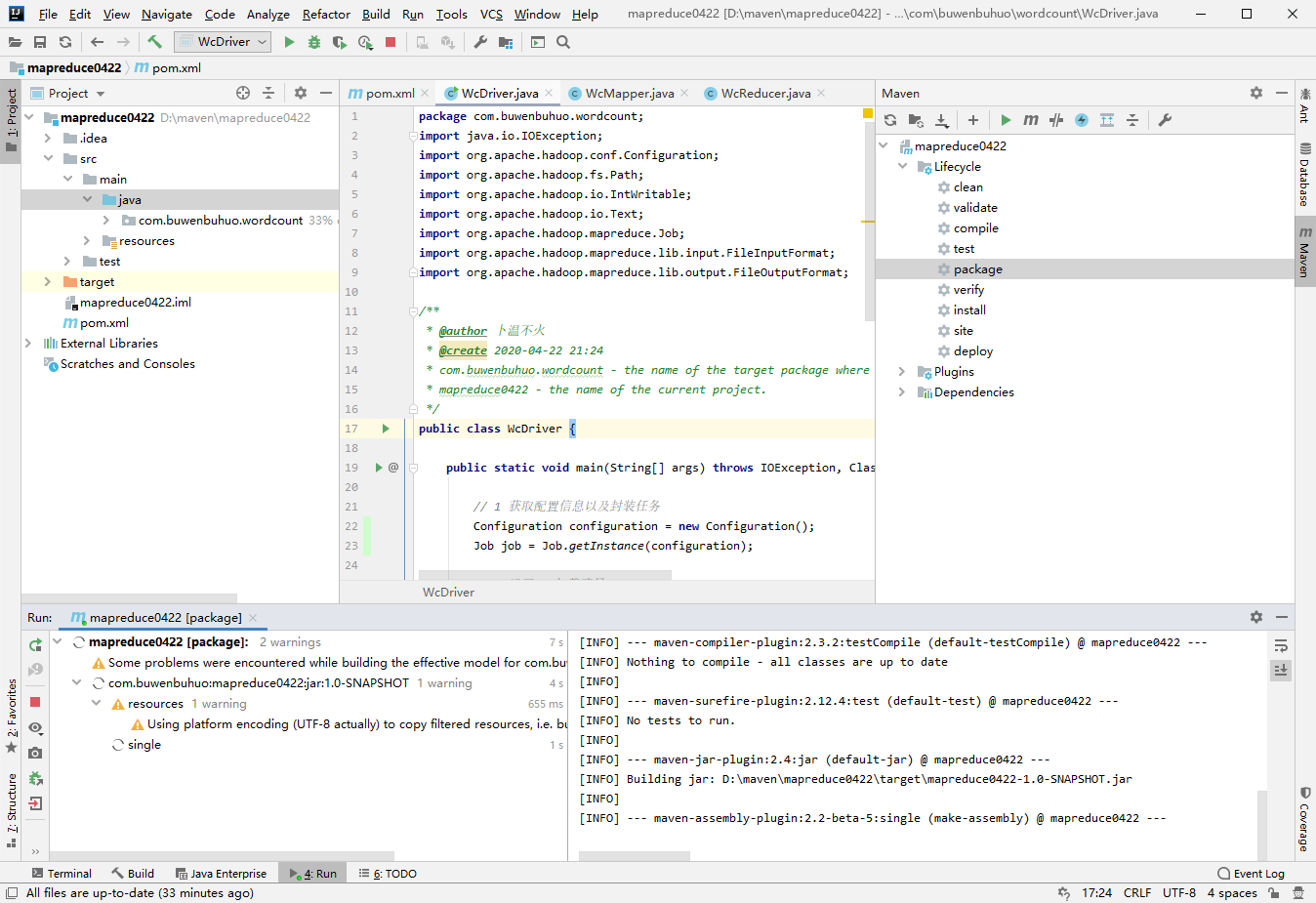Open Maven Settings wrench icon
The image size is (1316, 903).
(x=1165, y=120)
